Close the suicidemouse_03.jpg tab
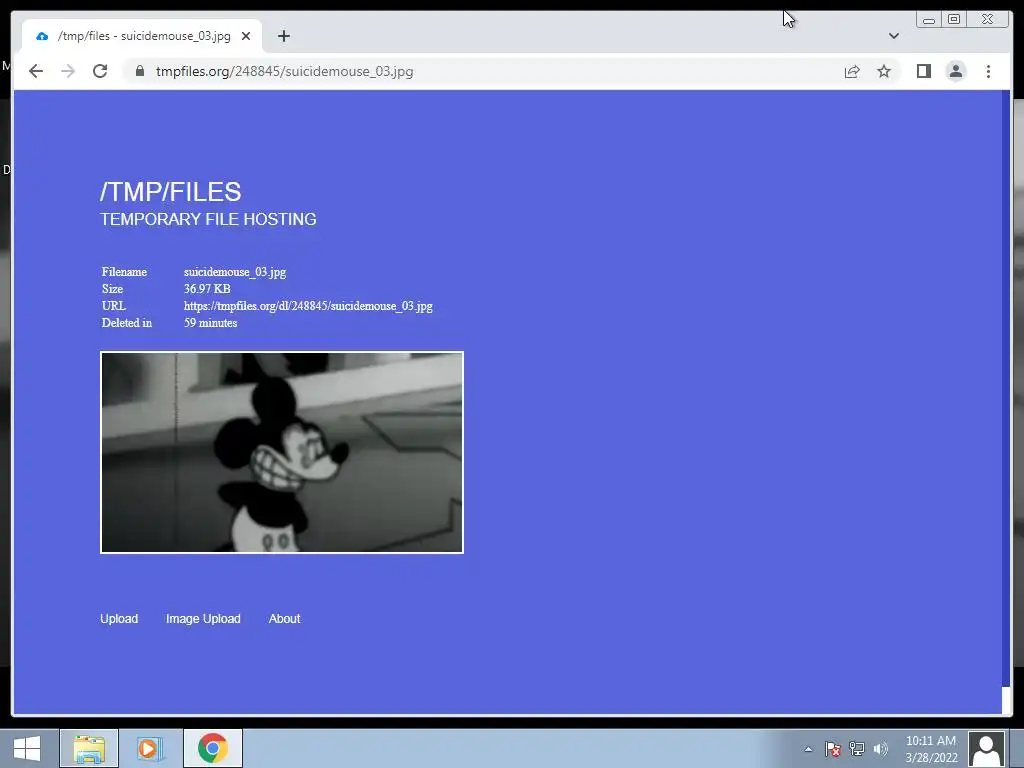The image size is (1024, 768). tap(246, 36)
